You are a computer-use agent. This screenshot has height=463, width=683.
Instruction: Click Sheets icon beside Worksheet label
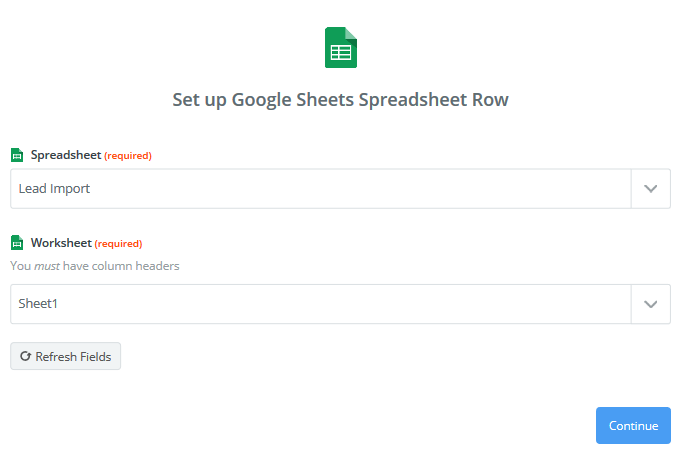click(17, 243)
